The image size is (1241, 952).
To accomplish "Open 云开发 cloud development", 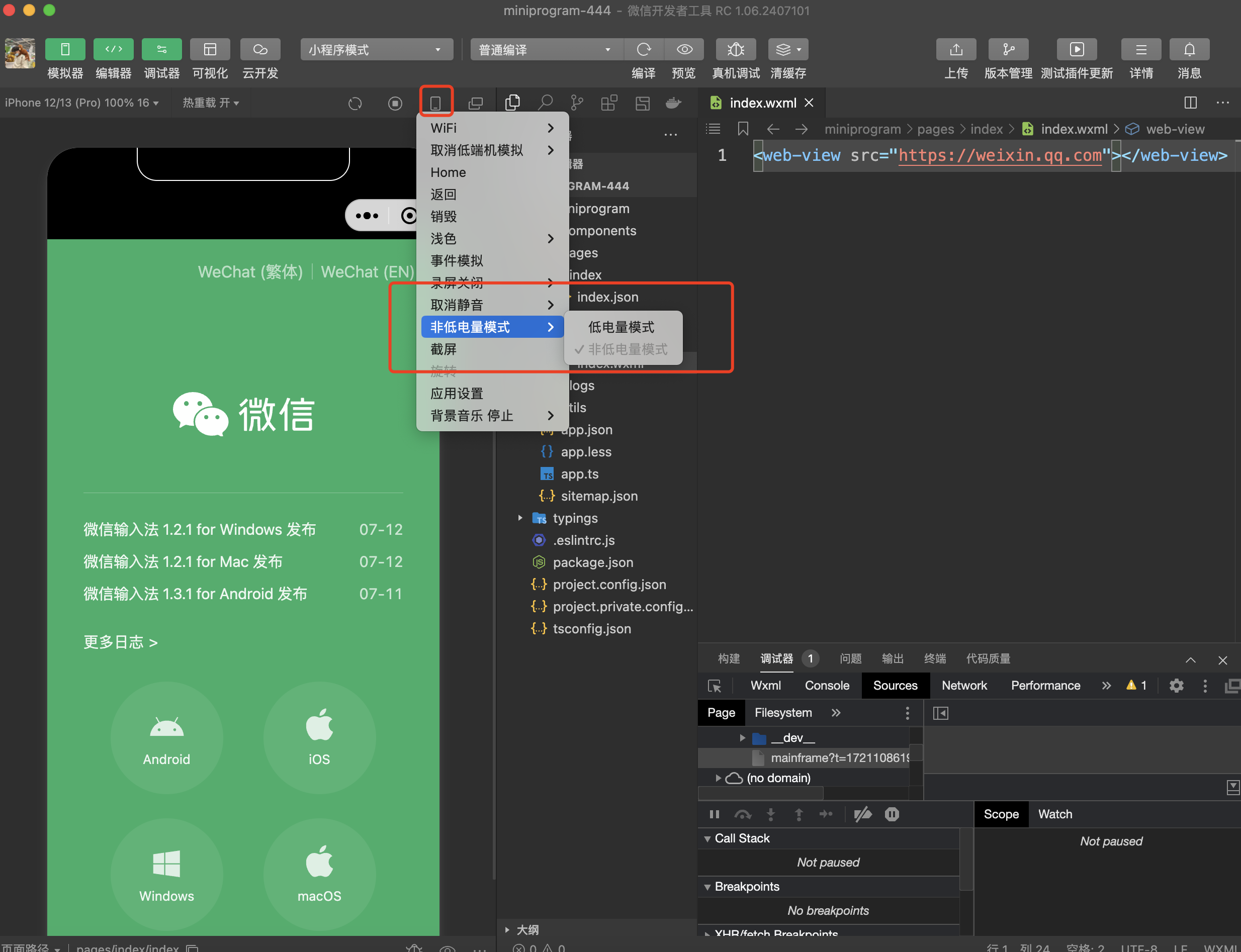I will pos(260,49).
